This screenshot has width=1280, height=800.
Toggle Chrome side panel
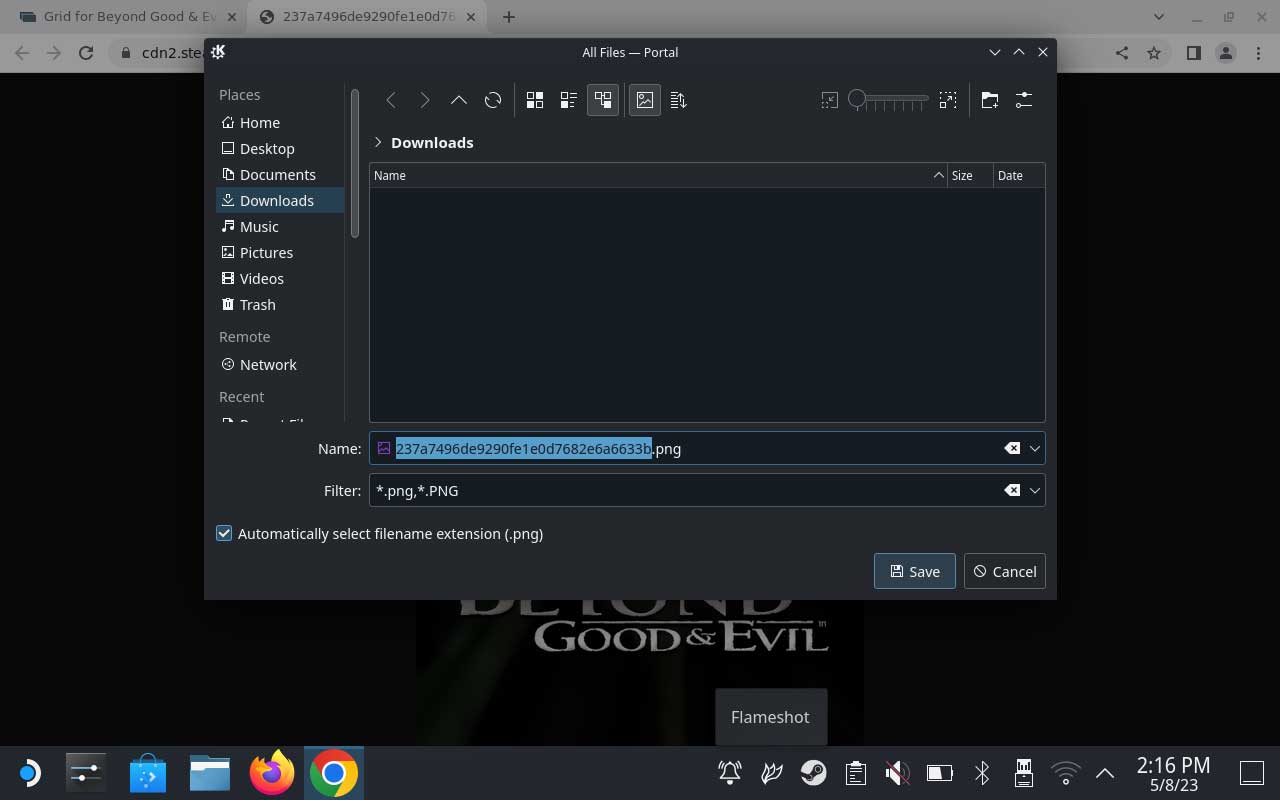[x=1193, y=53]
